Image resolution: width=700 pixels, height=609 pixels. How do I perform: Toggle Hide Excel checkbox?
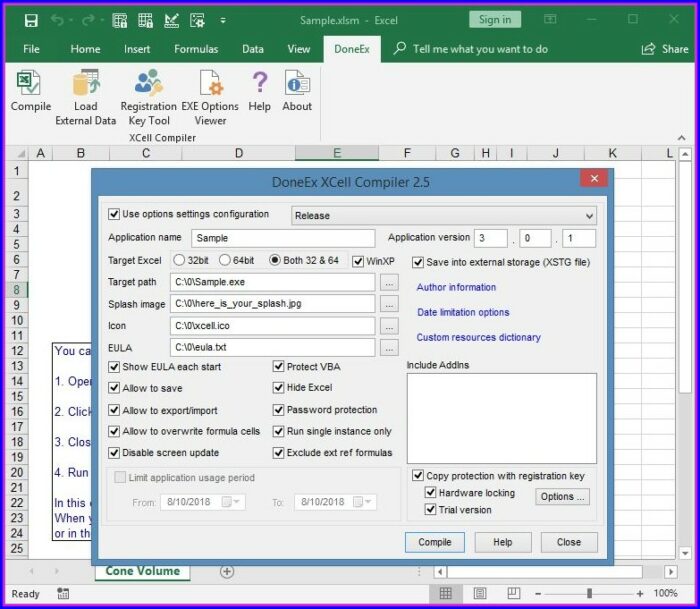click(x=278, y=387)
